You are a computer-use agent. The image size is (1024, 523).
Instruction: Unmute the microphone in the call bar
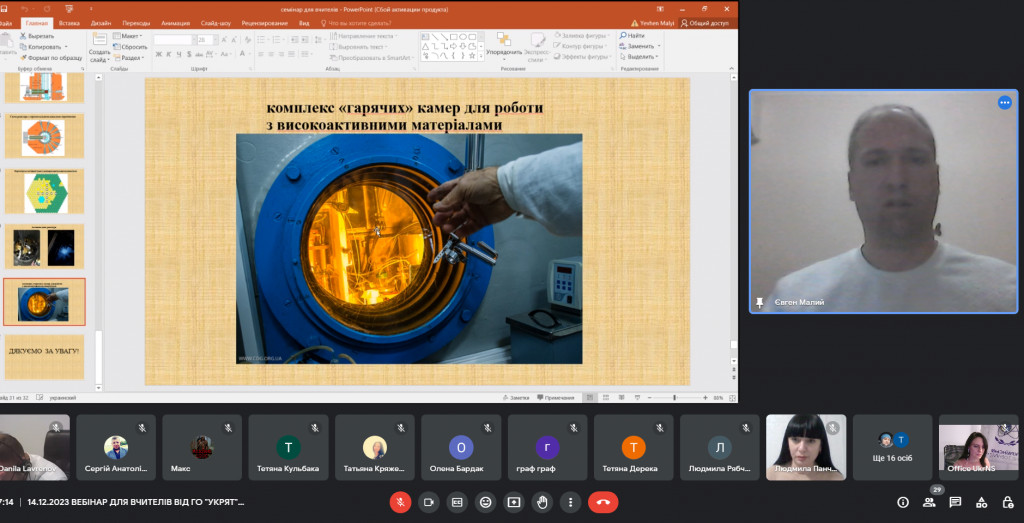(400, 501)
